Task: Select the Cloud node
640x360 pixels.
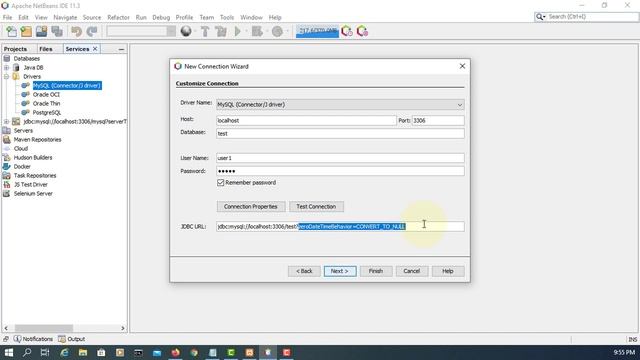Action: [21, 149]
